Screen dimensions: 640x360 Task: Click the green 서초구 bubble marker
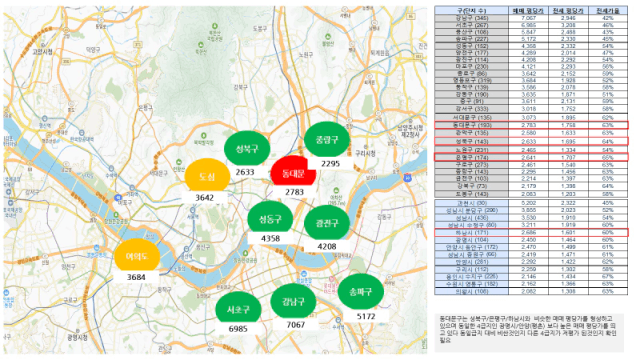(238, 309)
